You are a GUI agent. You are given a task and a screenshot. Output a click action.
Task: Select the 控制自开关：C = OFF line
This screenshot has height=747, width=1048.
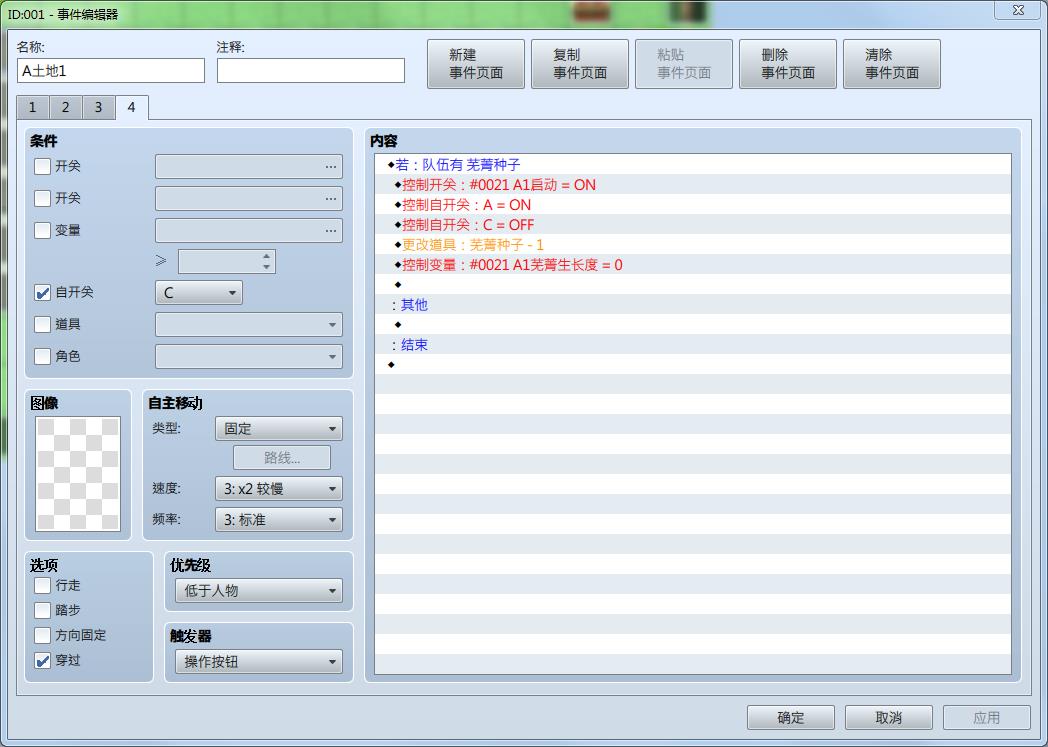pyautogui.click(x=692, y=225)
